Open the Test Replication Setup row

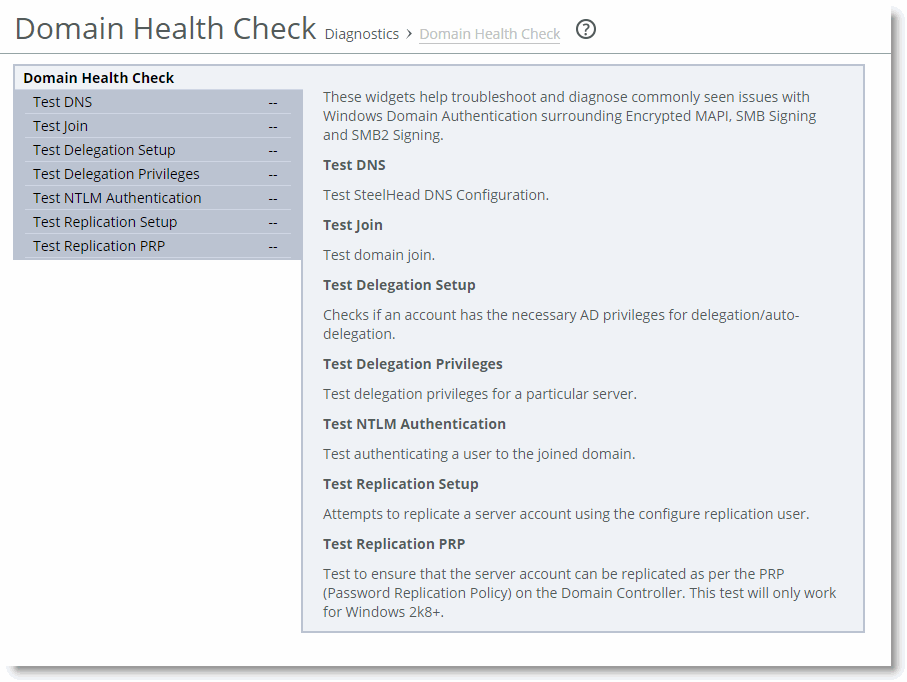[x=157, y=222]
